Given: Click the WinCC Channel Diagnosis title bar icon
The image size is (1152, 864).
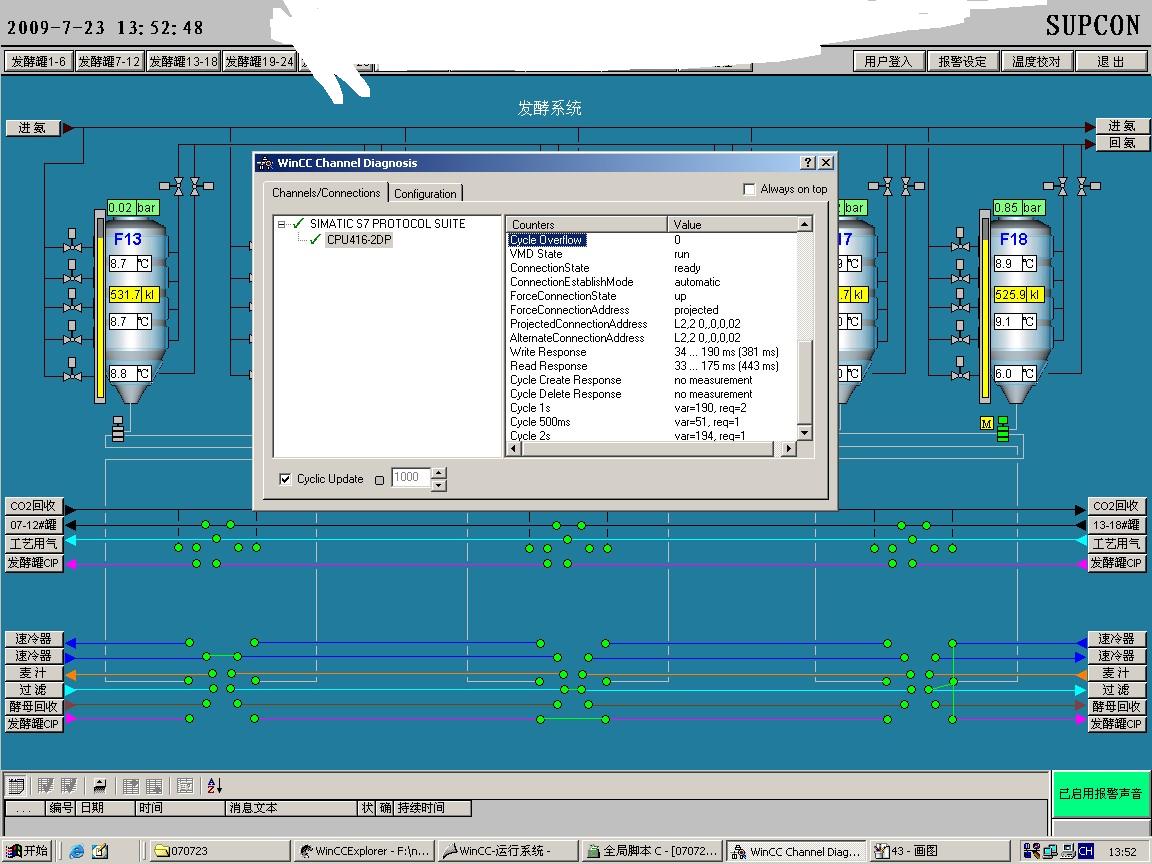Looking at the screenshot, I should pyautogui.click(x=265, y=163).
